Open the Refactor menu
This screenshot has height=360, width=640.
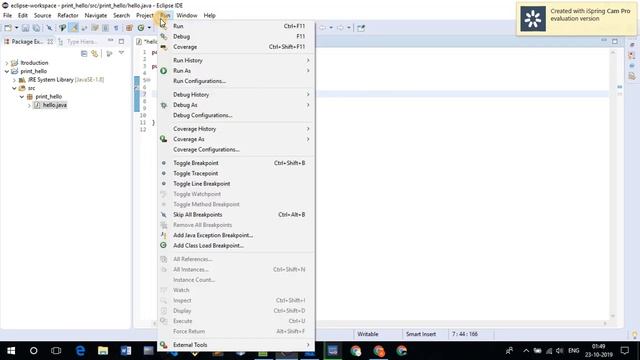coord(68,16)
